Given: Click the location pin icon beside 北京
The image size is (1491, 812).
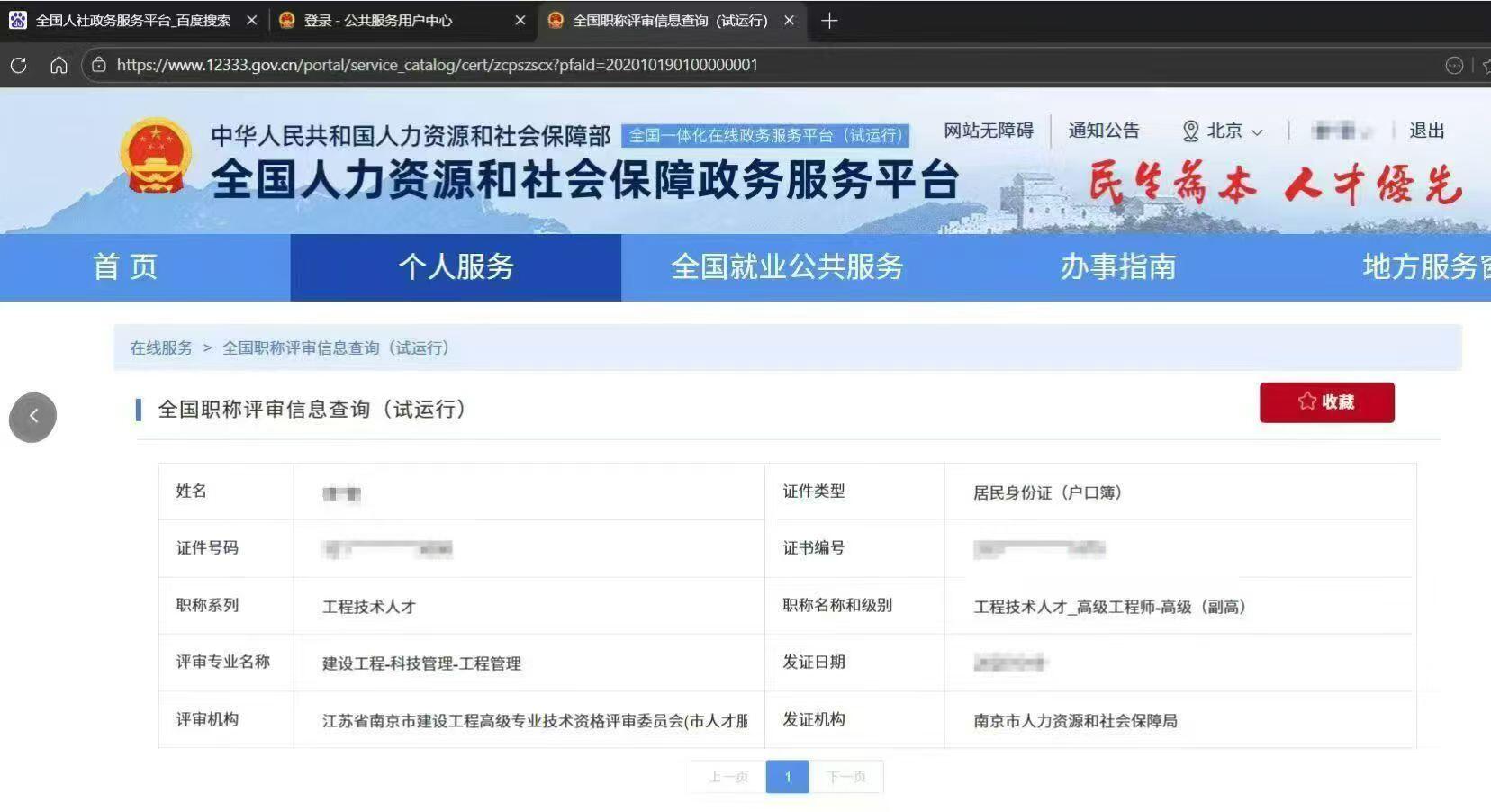Looking at the screenshot, I should 1190,131.
